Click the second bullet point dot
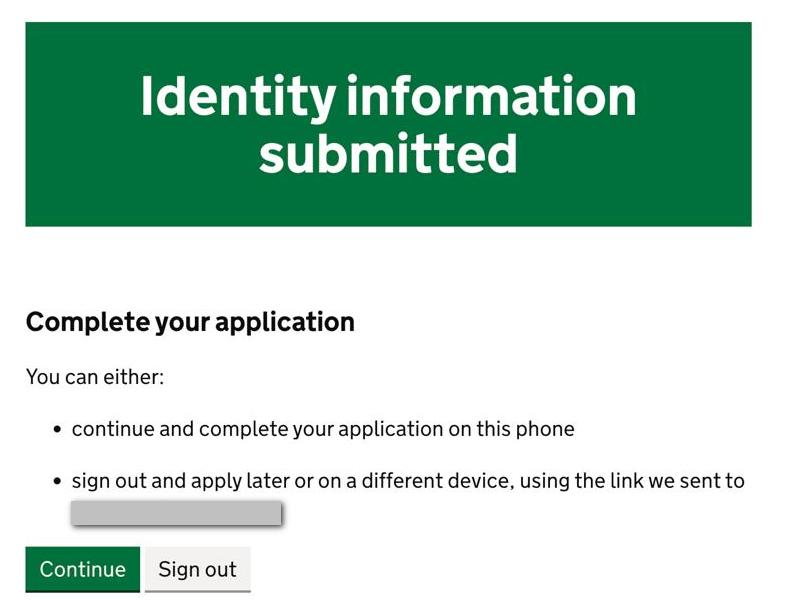 57,482
